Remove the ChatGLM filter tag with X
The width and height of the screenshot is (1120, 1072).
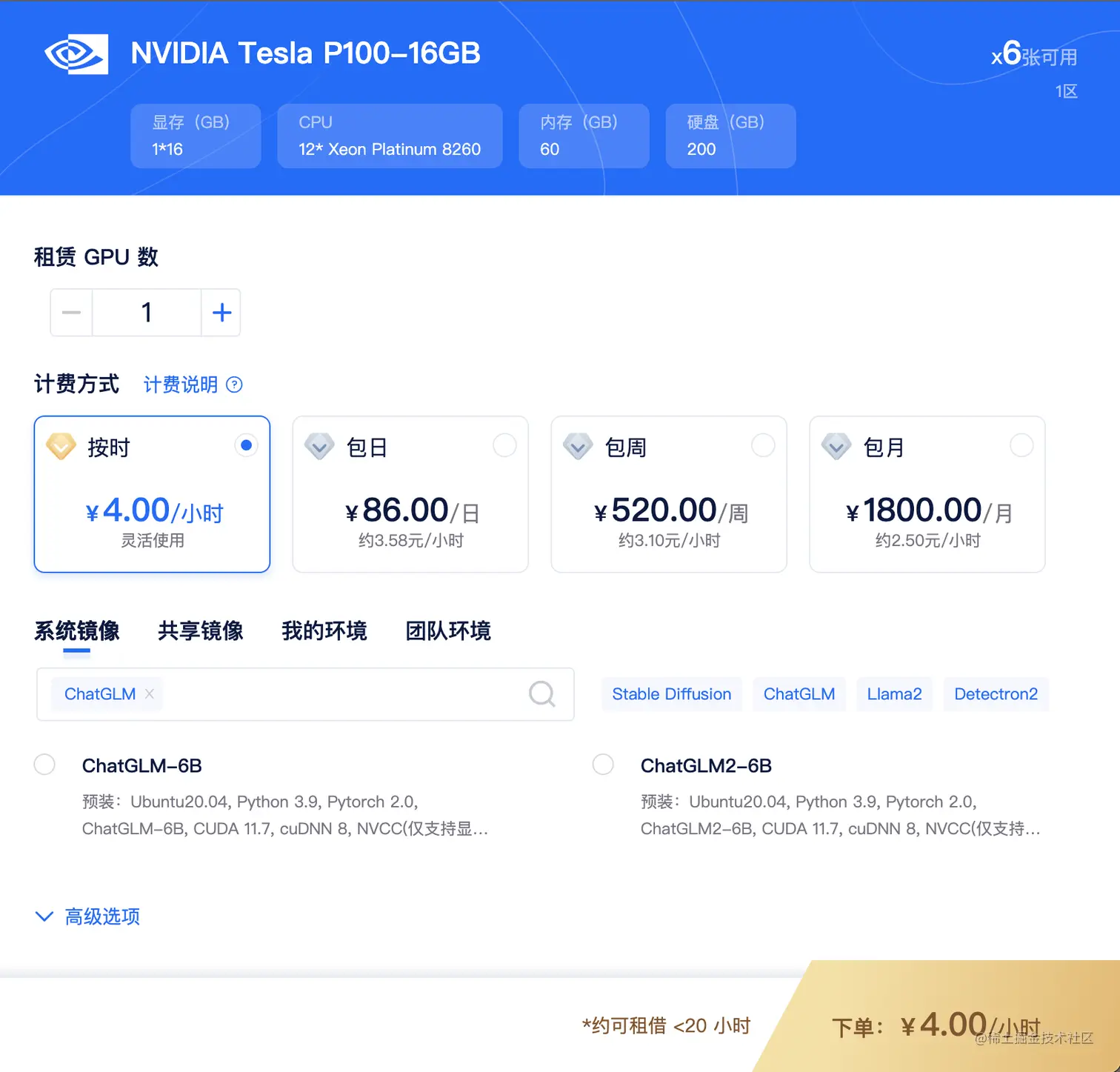point(150,693)
